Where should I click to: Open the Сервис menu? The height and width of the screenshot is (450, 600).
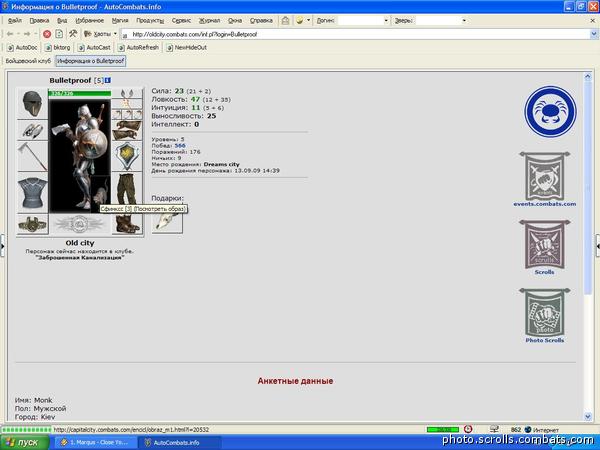coord(181,20)
